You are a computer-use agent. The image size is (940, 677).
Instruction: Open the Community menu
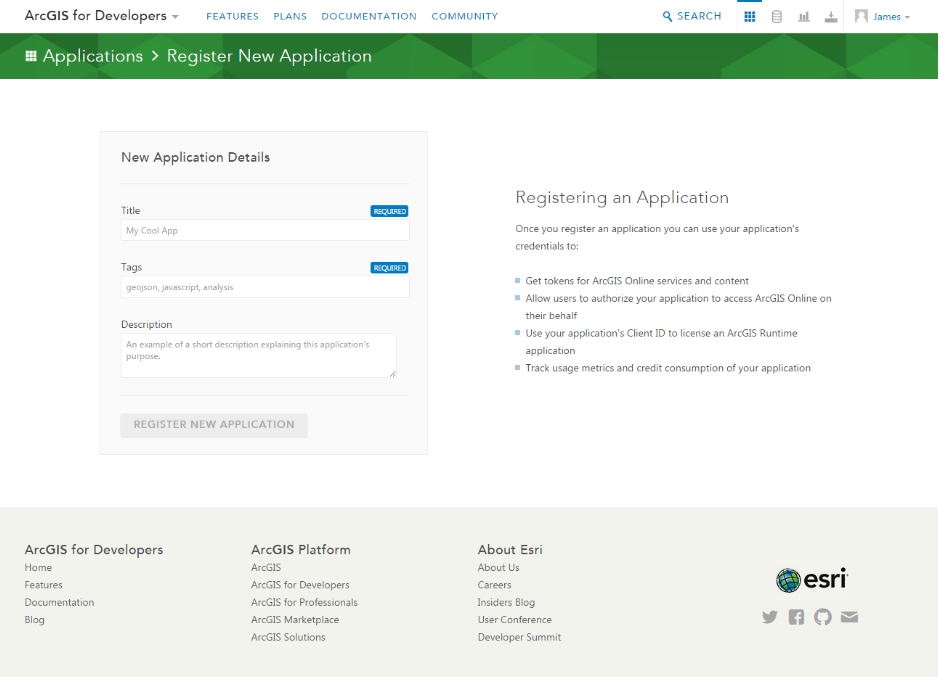pos(465,16)
